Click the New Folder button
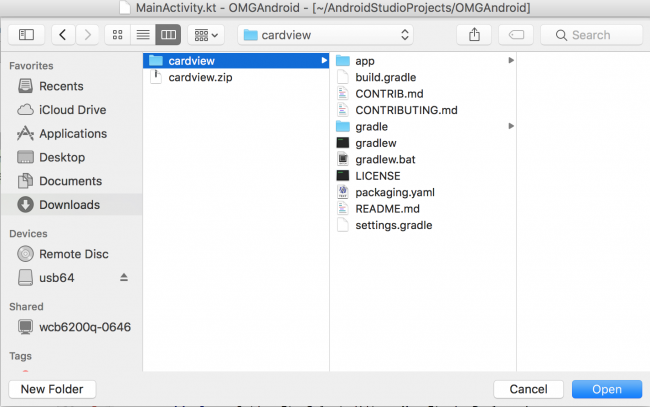The image size is (650, 407). tap(52, 389)
